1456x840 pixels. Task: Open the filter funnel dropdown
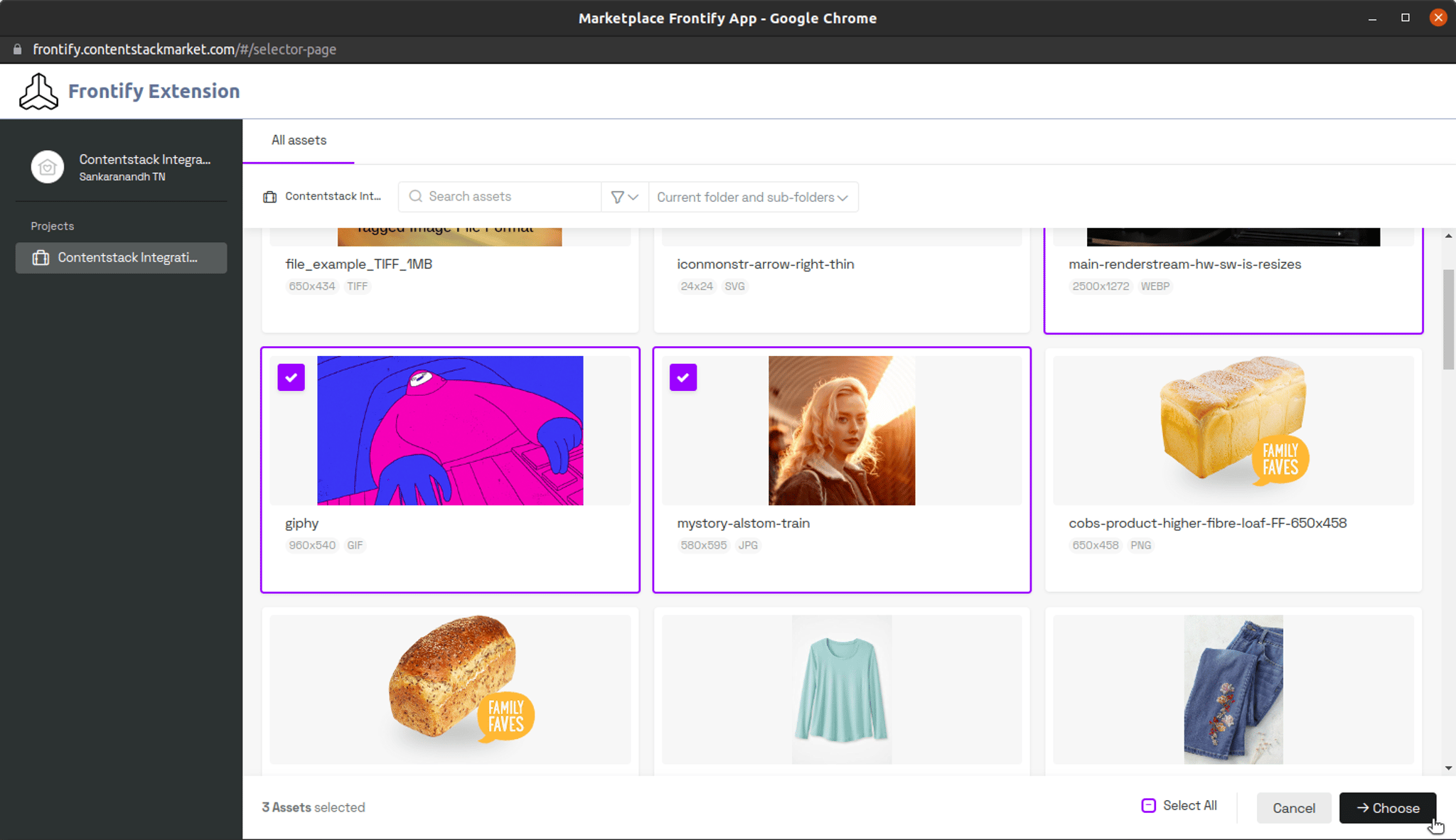click(x=625, y=197)
